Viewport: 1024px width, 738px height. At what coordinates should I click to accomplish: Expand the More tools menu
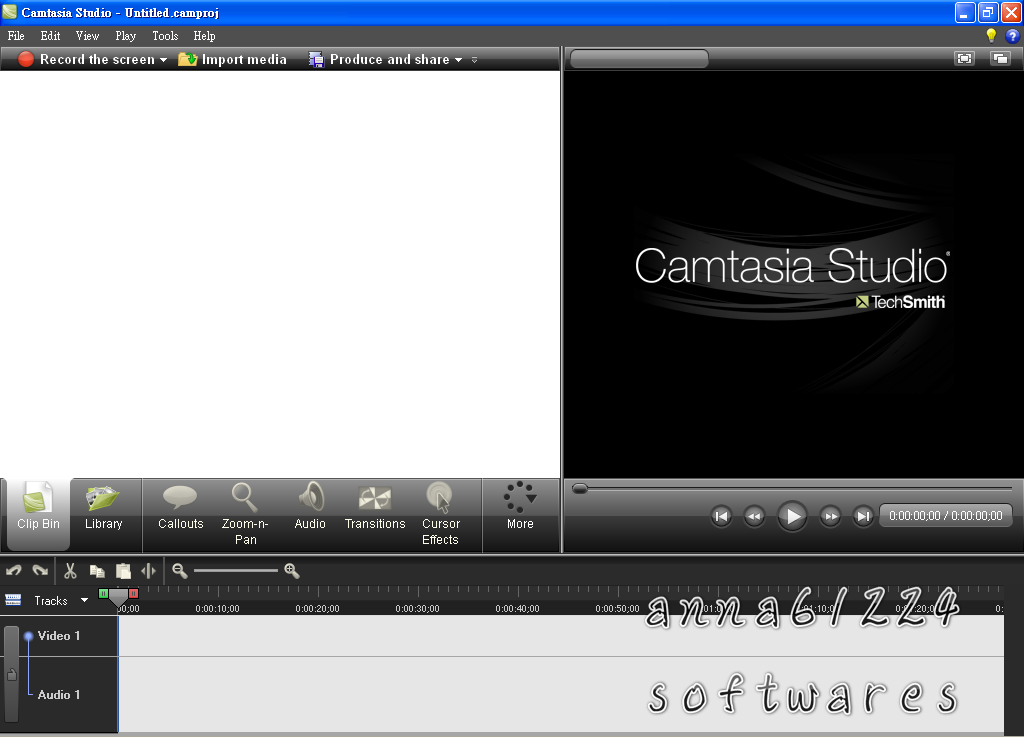520,508
